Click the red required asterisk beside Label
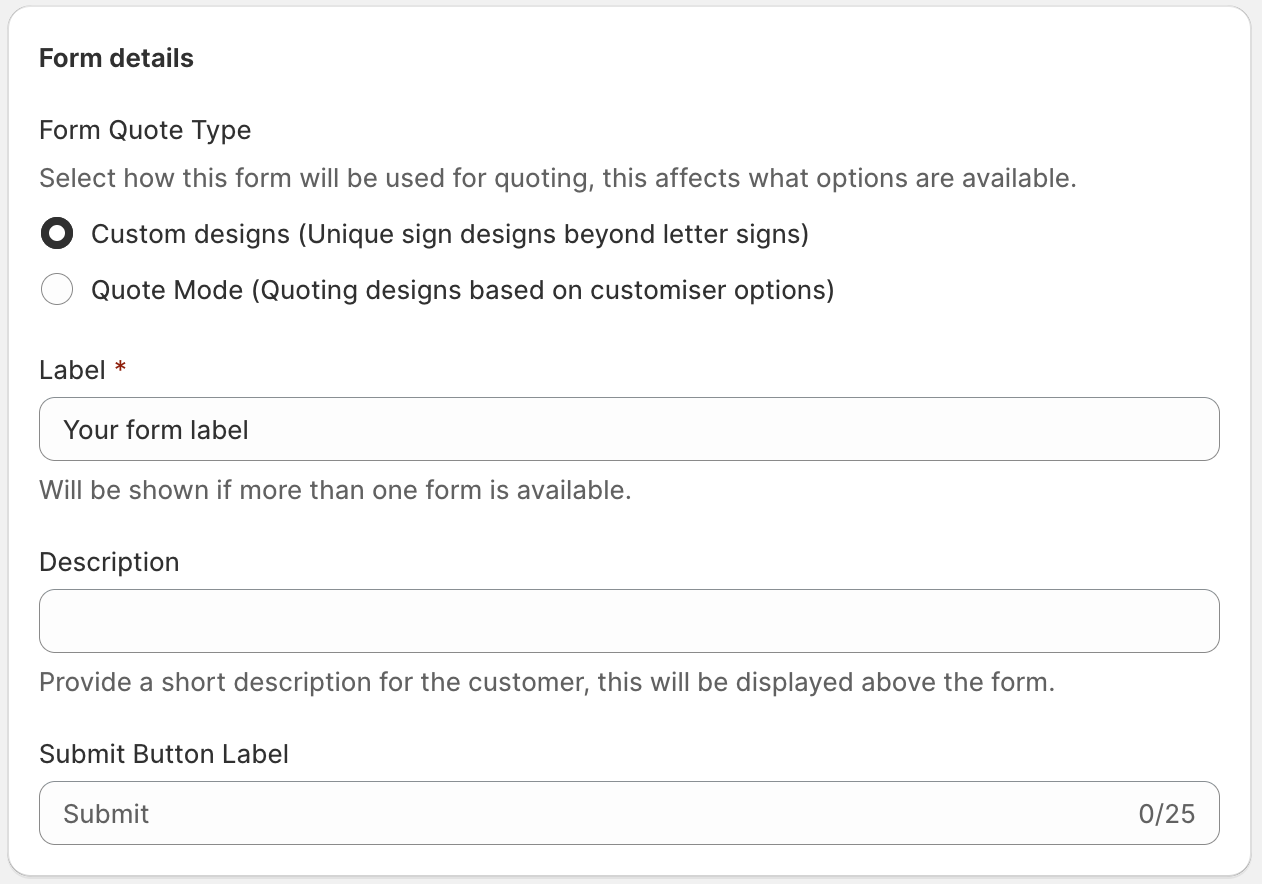The image size is (1262, 884). point(120,369)
